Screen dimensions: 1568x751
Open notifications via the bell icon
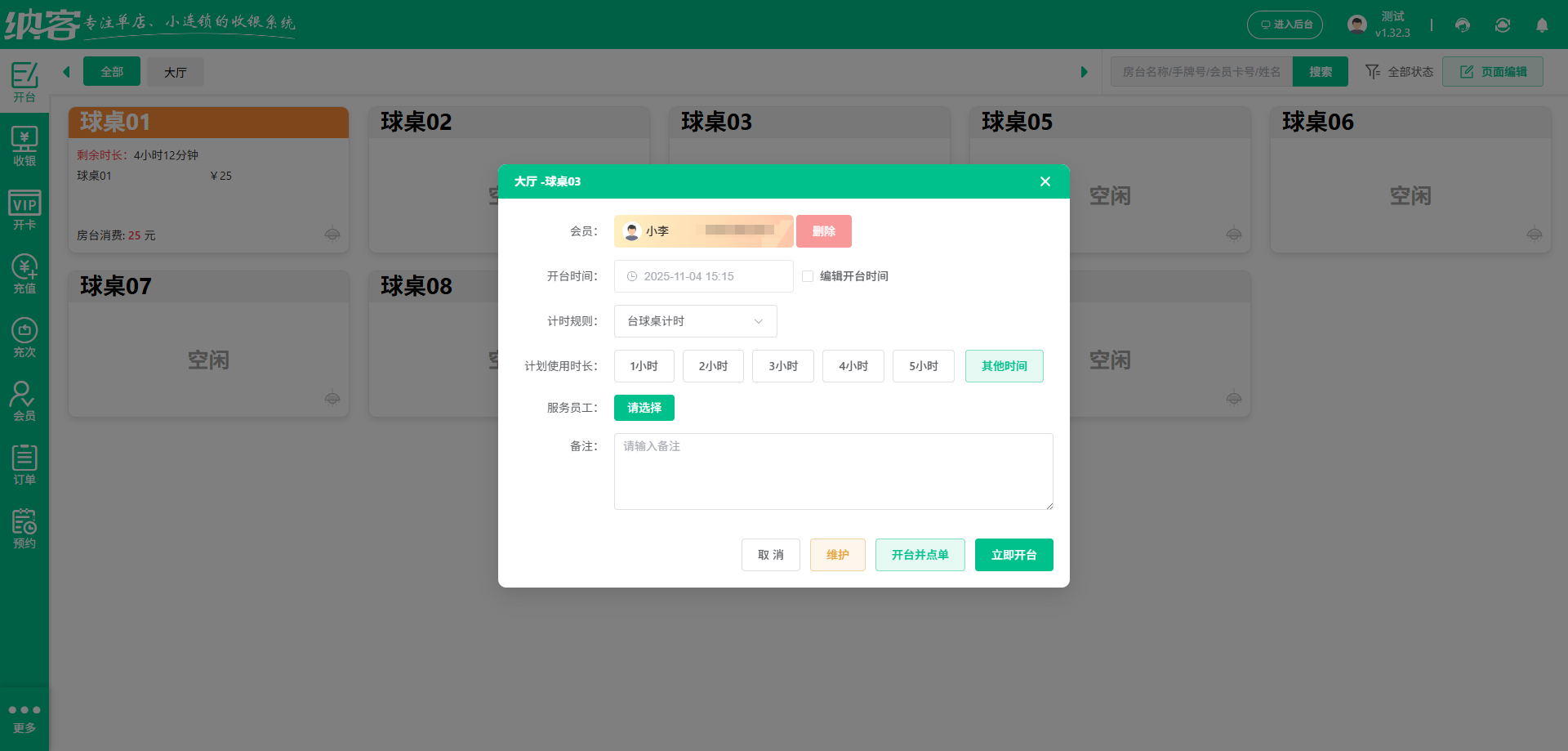point(1543,25)
